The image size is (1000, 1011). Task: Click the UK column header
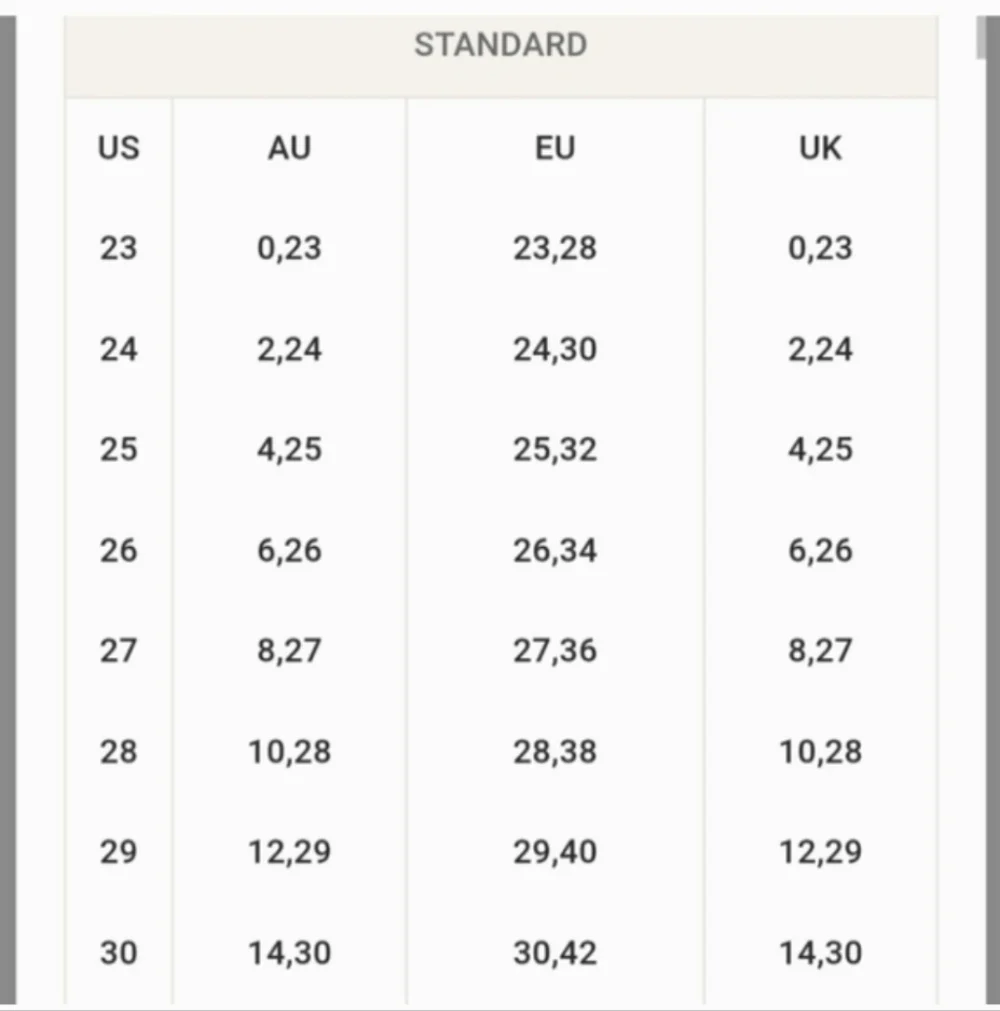click(x=820, y=149)
